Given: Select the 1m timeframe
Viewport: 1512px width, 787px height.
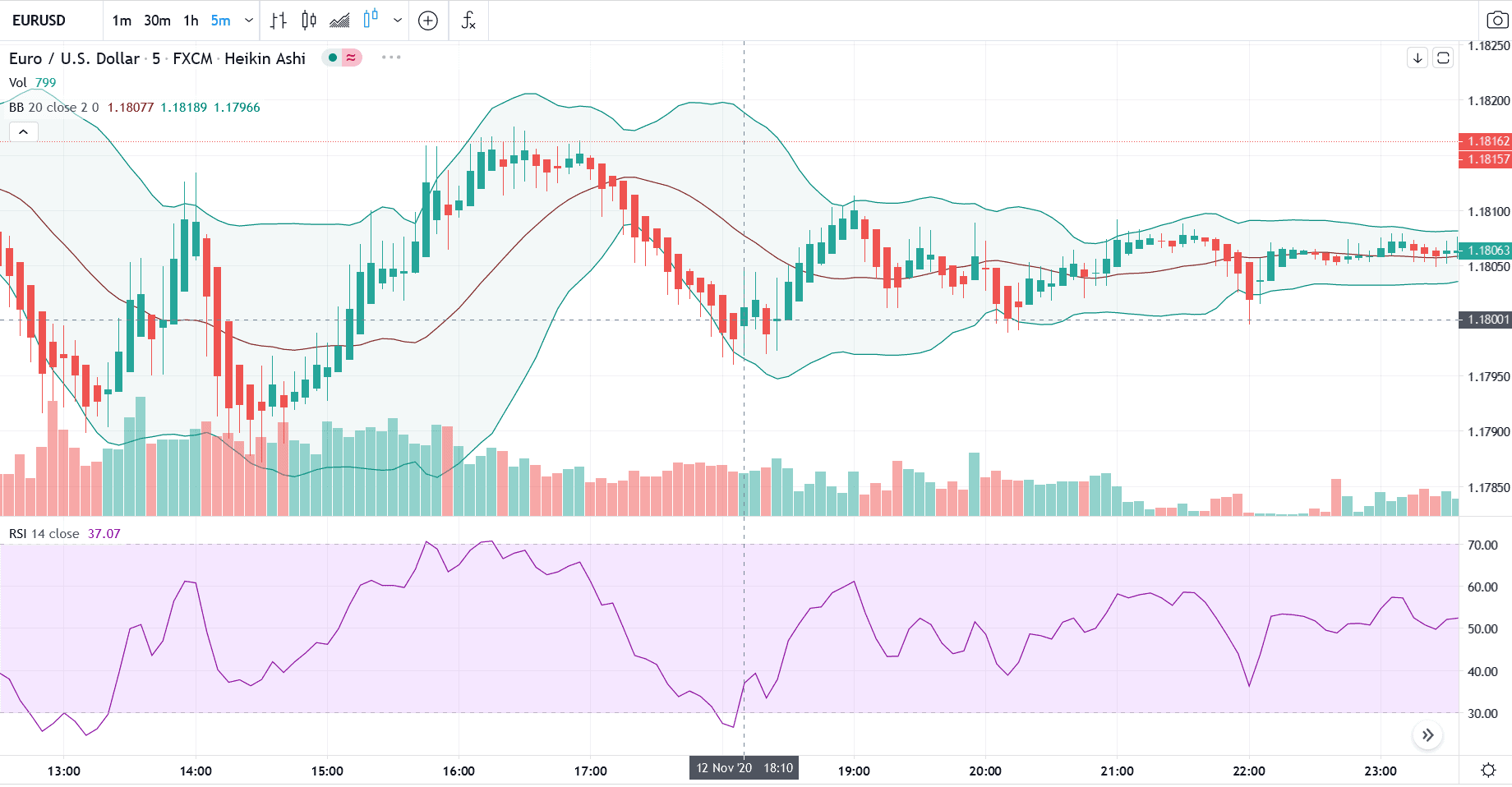Looking at the screenshot, I should tap(122, 21).
